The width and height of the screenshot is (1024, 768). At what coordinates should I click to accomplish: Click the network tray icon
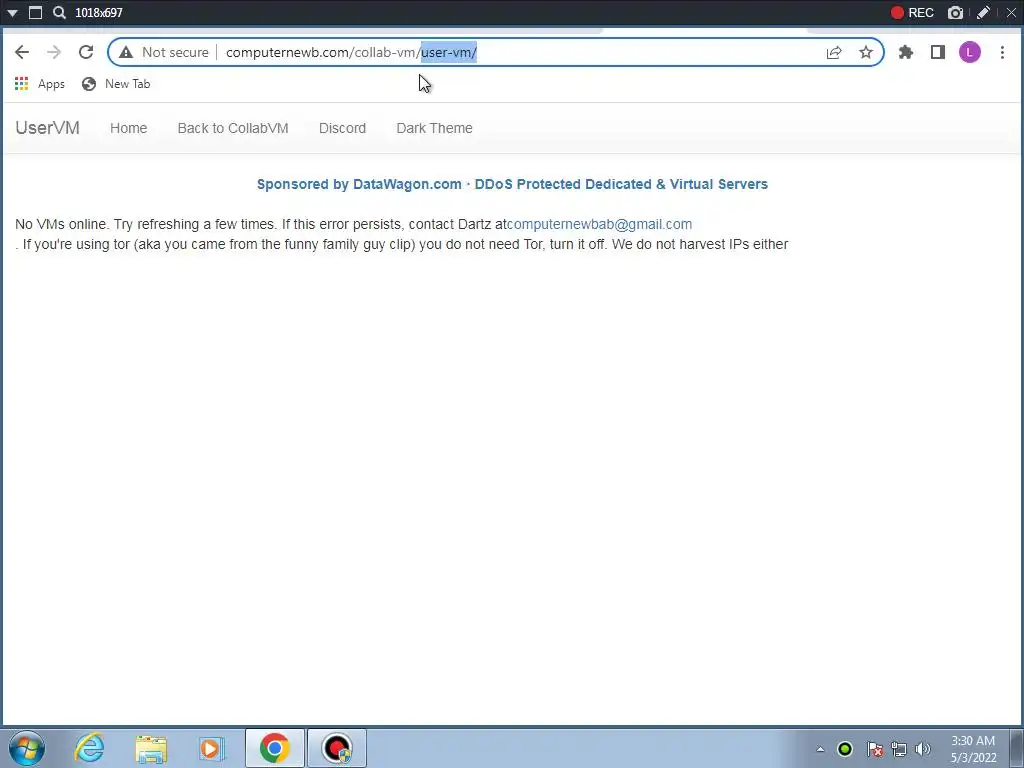[899, 749]
